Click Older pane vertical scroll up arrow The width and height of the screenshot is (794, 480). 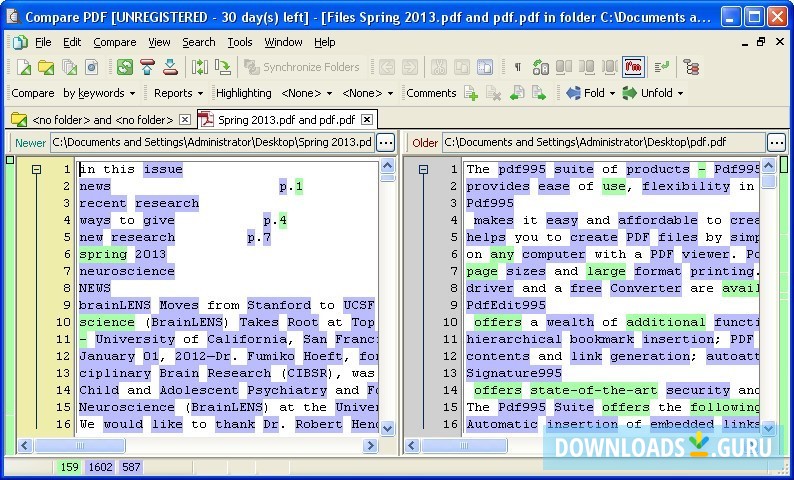click(x=768, y=166)
